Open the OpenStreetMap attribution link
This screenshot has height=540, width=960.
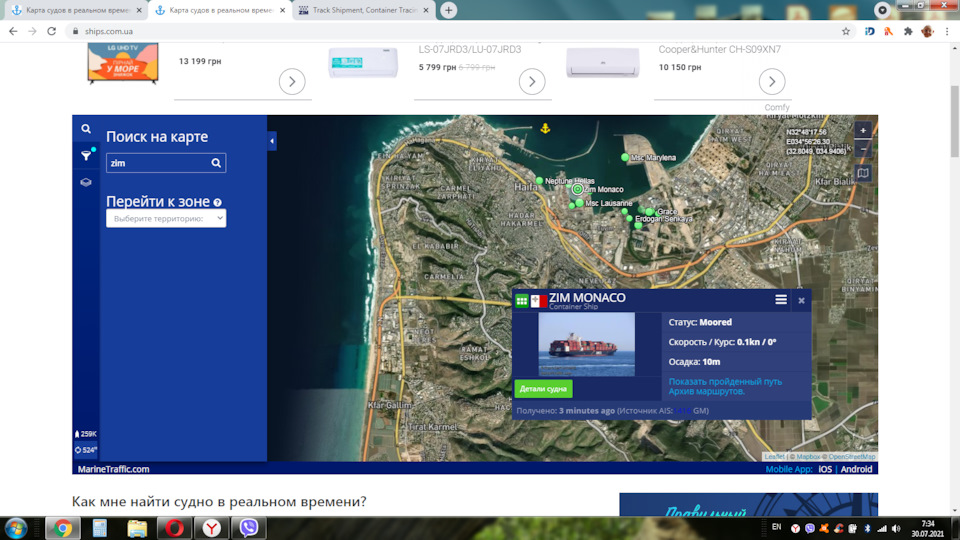[852, 457]
